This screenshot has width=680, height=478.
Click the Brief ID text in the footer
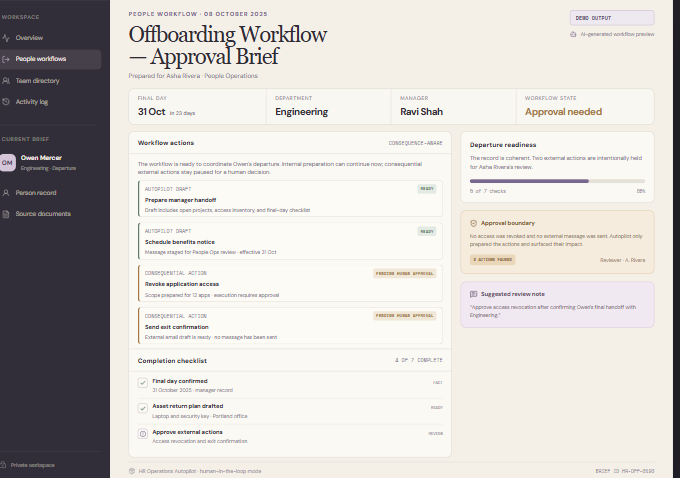(624, 471)
